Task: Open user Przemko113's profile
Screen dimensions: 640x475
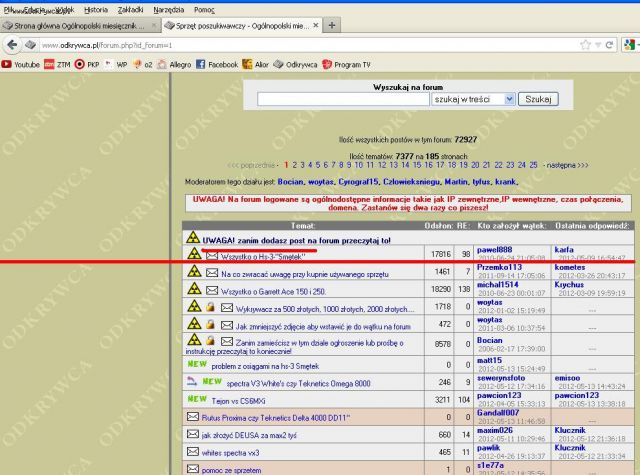Action: [x=499, y=267]
